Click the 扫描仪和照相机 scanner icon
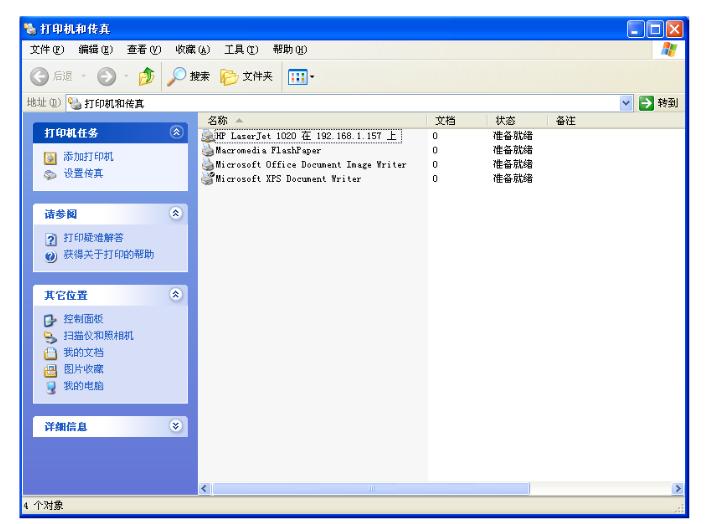 click(x=50, y=337)
